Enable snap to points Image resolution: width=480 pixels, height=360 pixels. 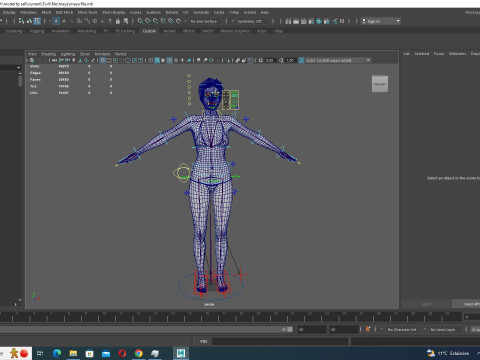[x=155, y=21]
